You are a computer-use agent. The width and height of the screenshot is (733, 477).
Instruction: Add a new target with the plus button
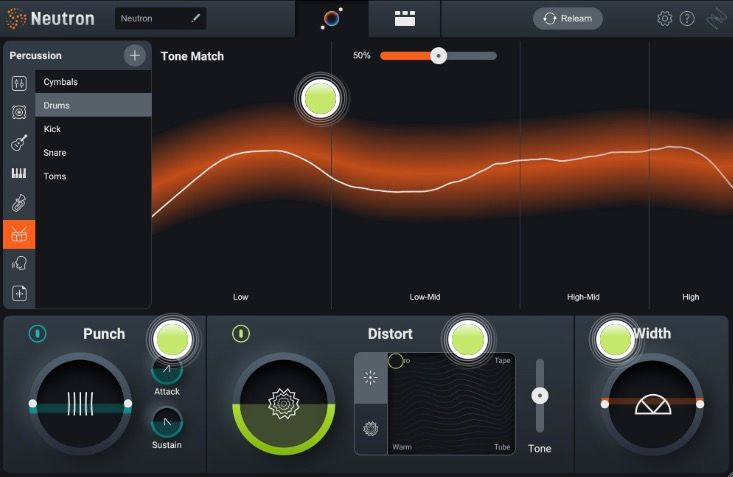click(x=135, y=56)
